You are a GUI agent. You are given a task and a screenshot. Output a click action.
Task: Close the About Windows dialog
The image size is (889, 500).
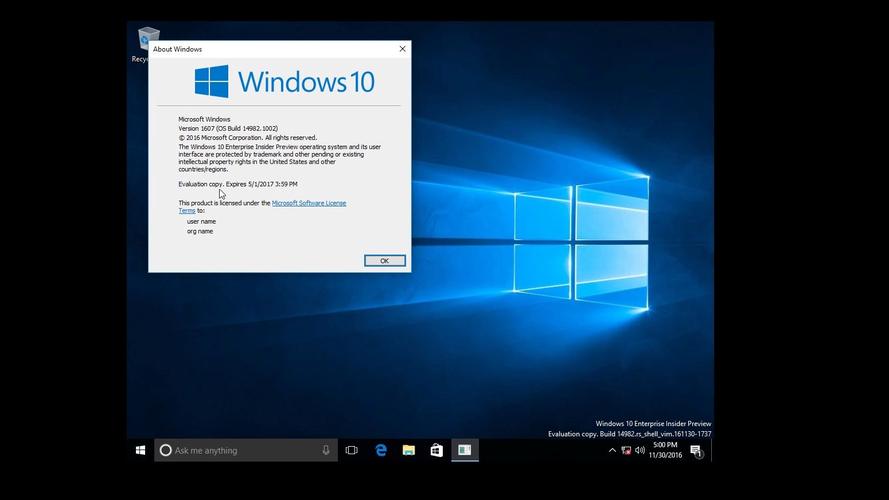coord(403,49)
